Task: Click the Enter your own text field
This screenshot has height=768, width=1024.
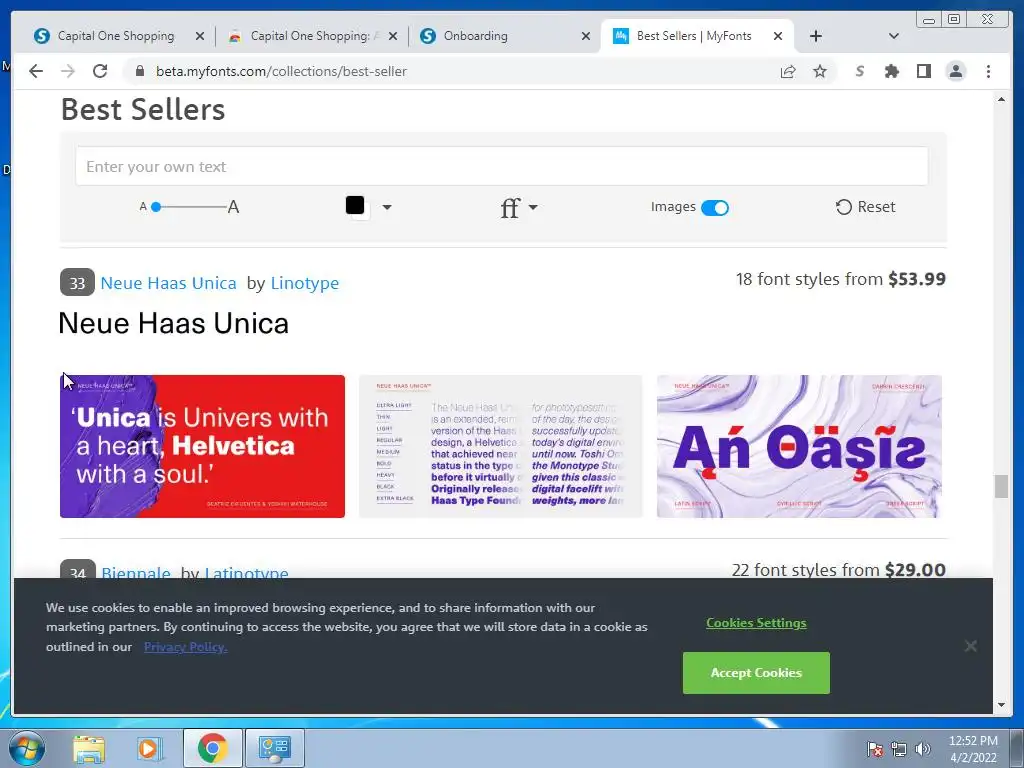Action: (502, 167)
